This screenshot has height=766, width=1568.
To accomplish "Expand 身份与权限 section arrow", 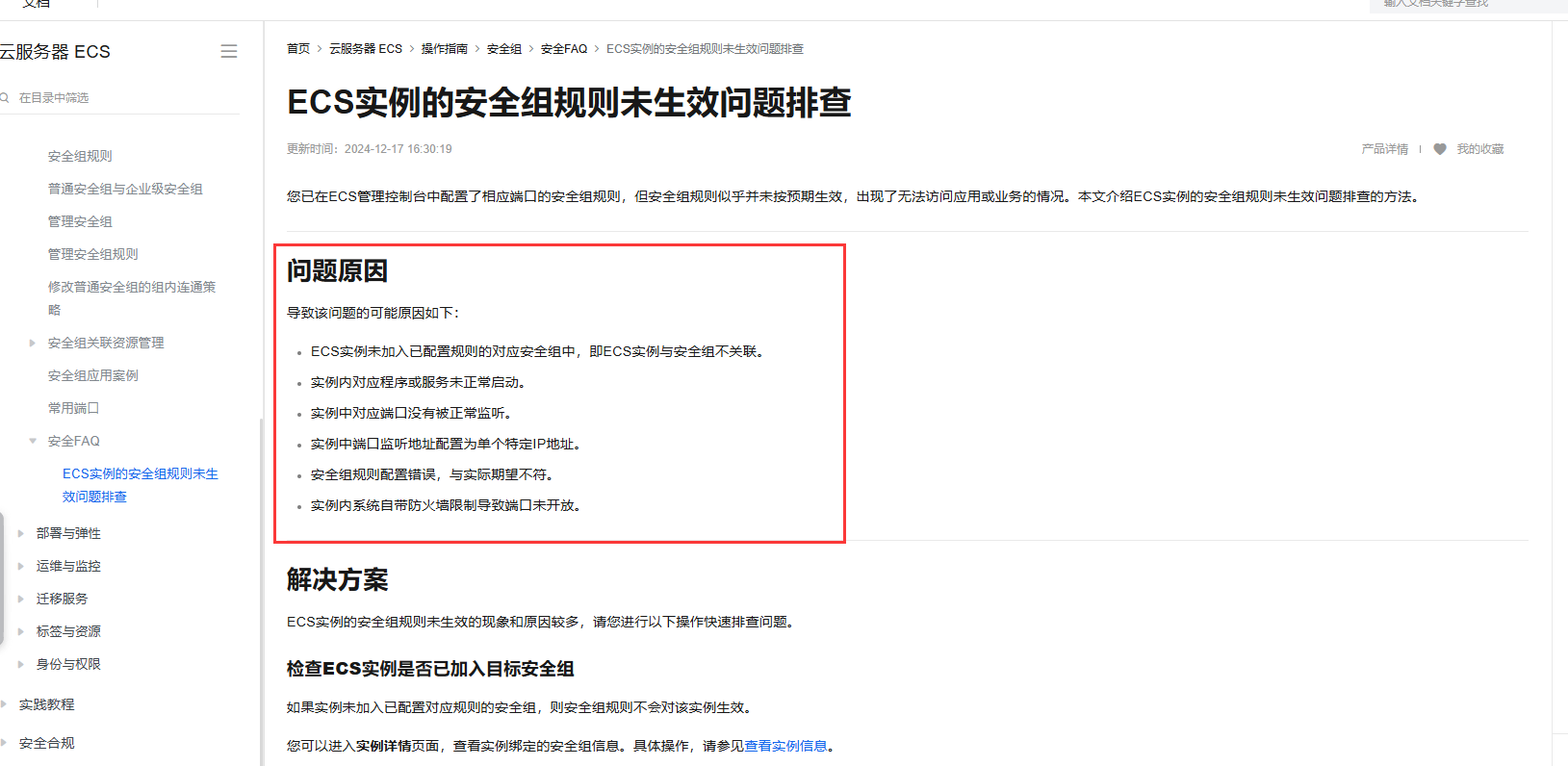I will tap(20, 664).
